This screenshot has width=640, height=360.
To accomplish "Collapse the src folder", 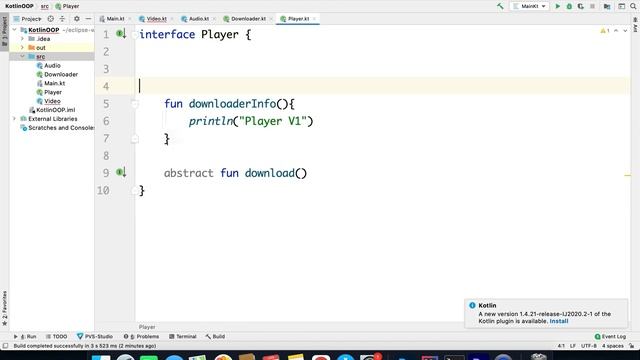I will click(22, 57).
